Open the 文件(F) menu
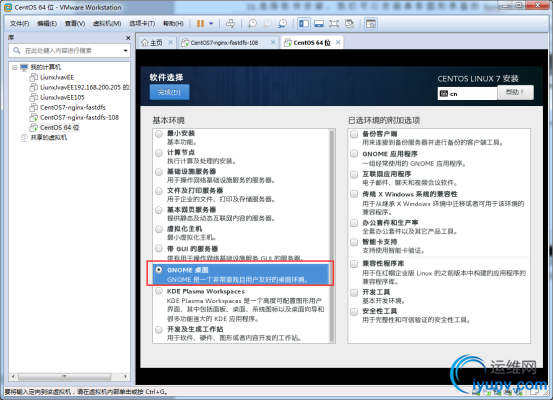Screen dimensions: 553x401 pos(19,24)
